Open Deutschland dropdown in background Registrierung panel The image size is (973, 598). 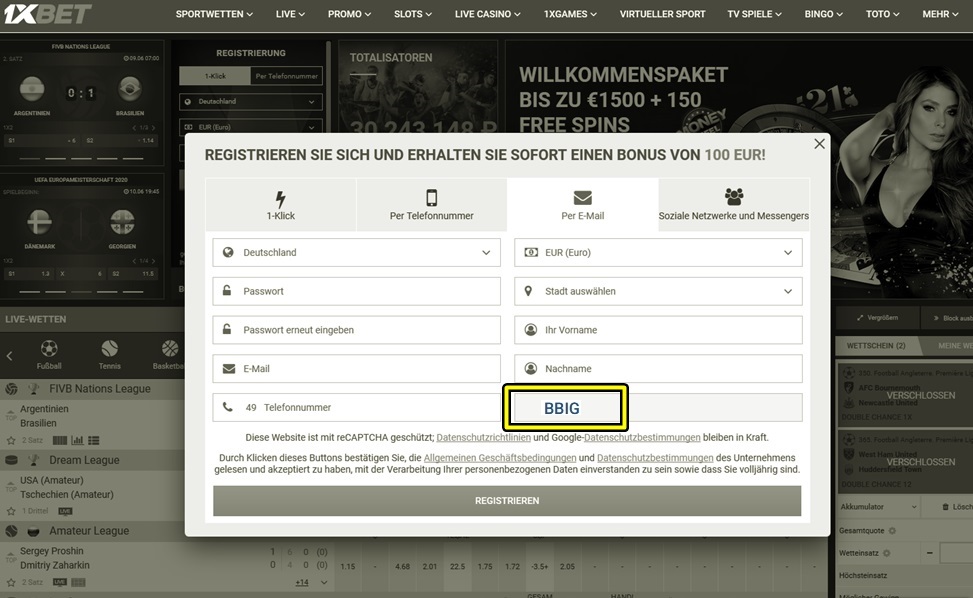click(251, 101)
